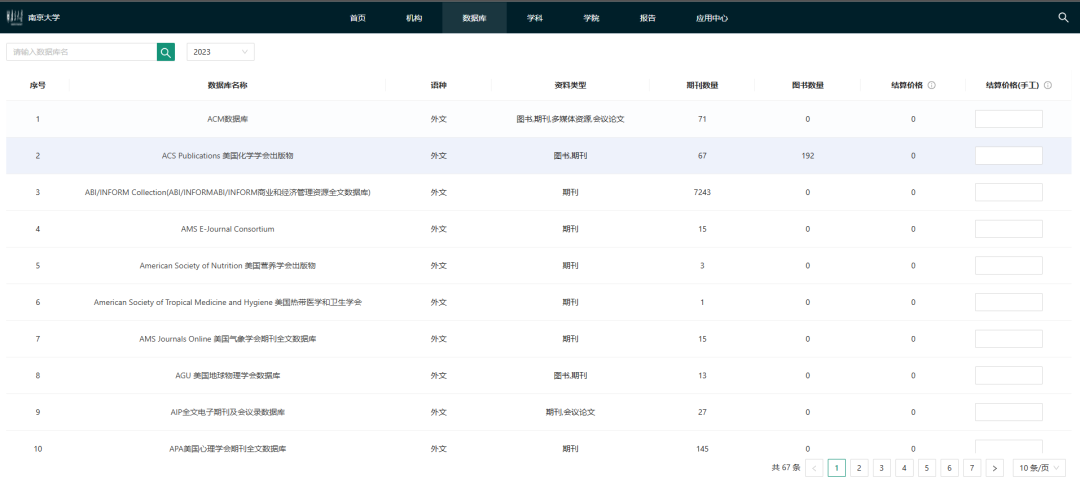Image resolution: width=1080 pixels, height=491 pixels.
Task: Open the 报告 menu item
Action: [647, 18]
